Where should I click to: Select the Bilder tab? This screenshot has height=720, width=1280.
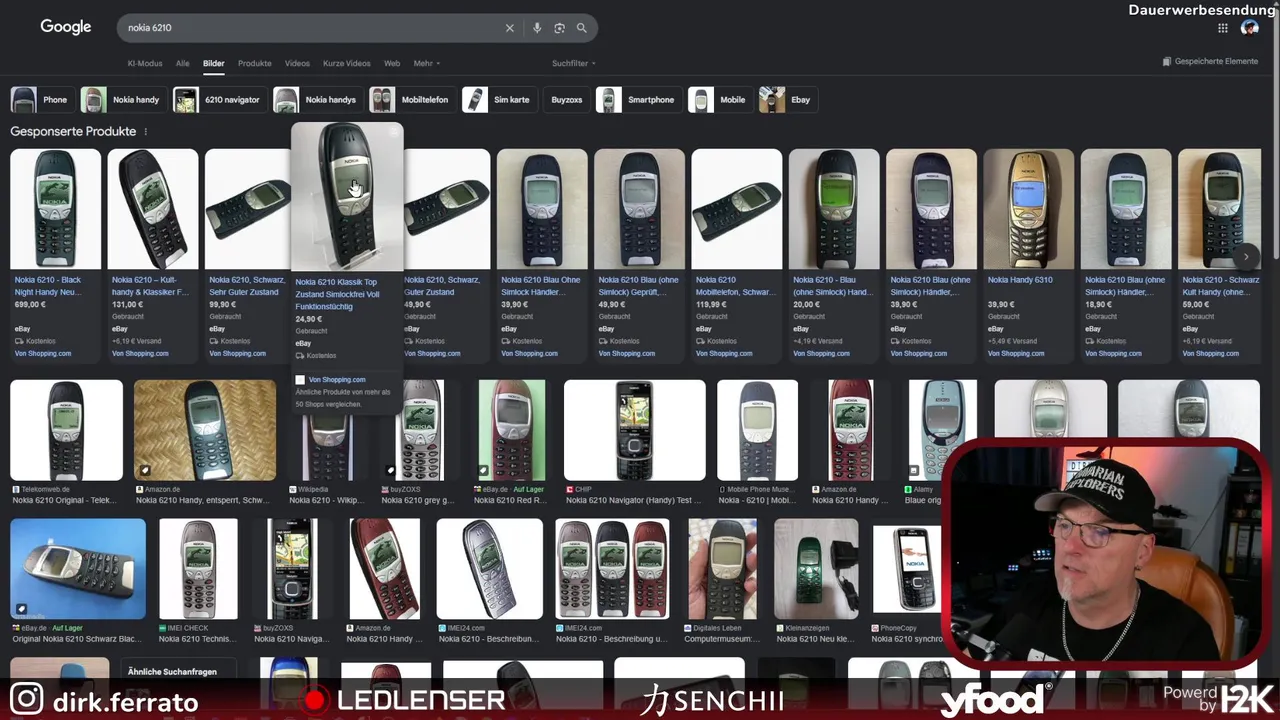(214, 63)
